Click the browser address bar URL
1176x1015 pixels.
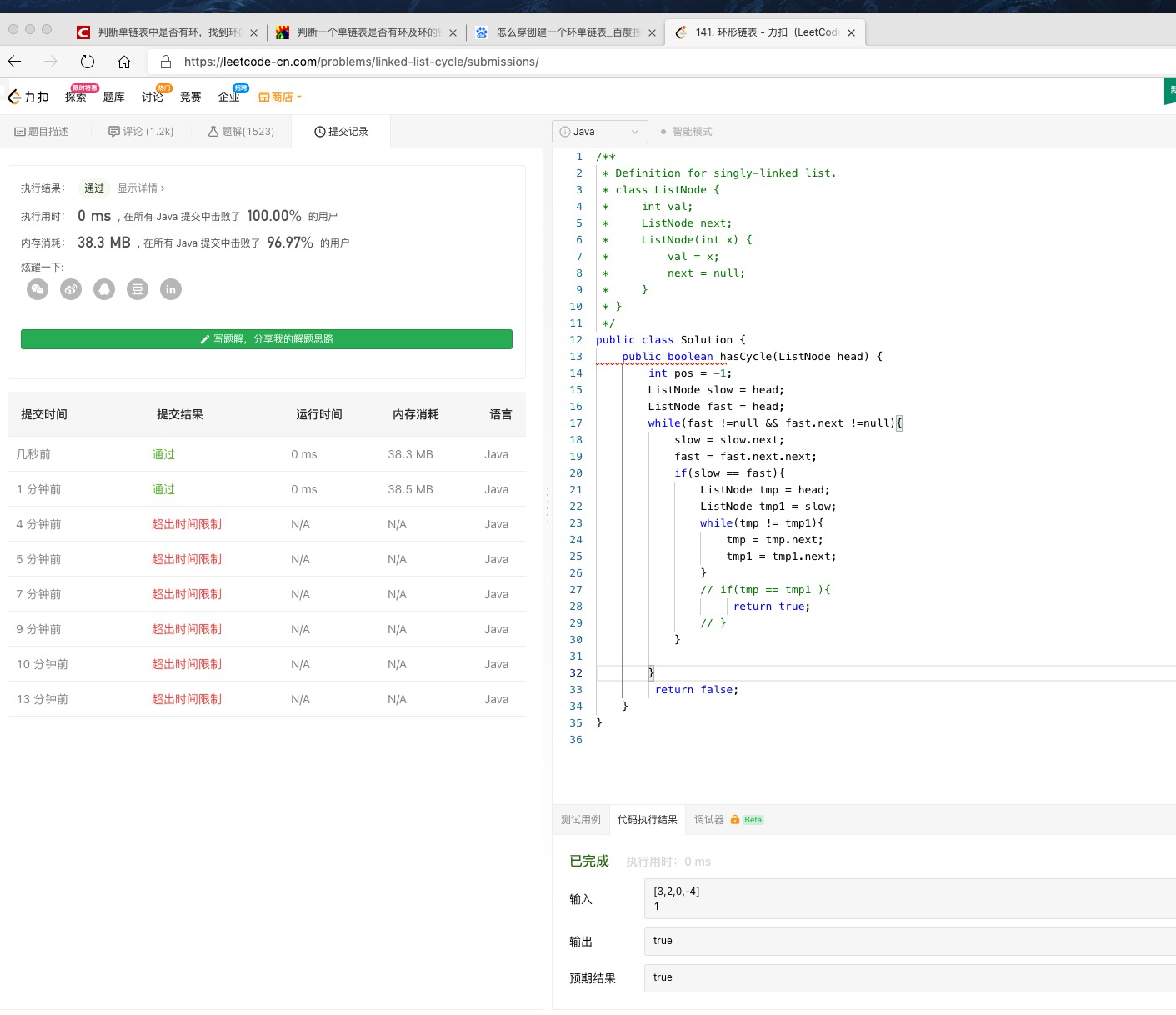361,62
